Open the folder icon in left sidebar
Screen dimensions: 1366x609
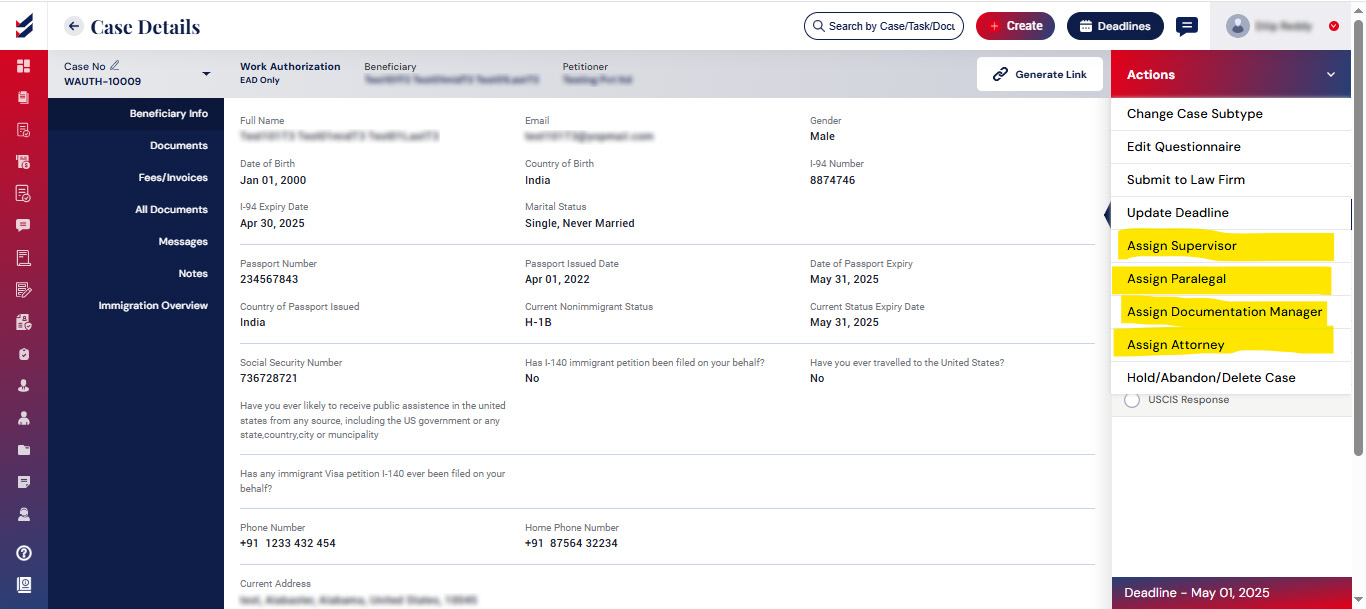point(23,450)
